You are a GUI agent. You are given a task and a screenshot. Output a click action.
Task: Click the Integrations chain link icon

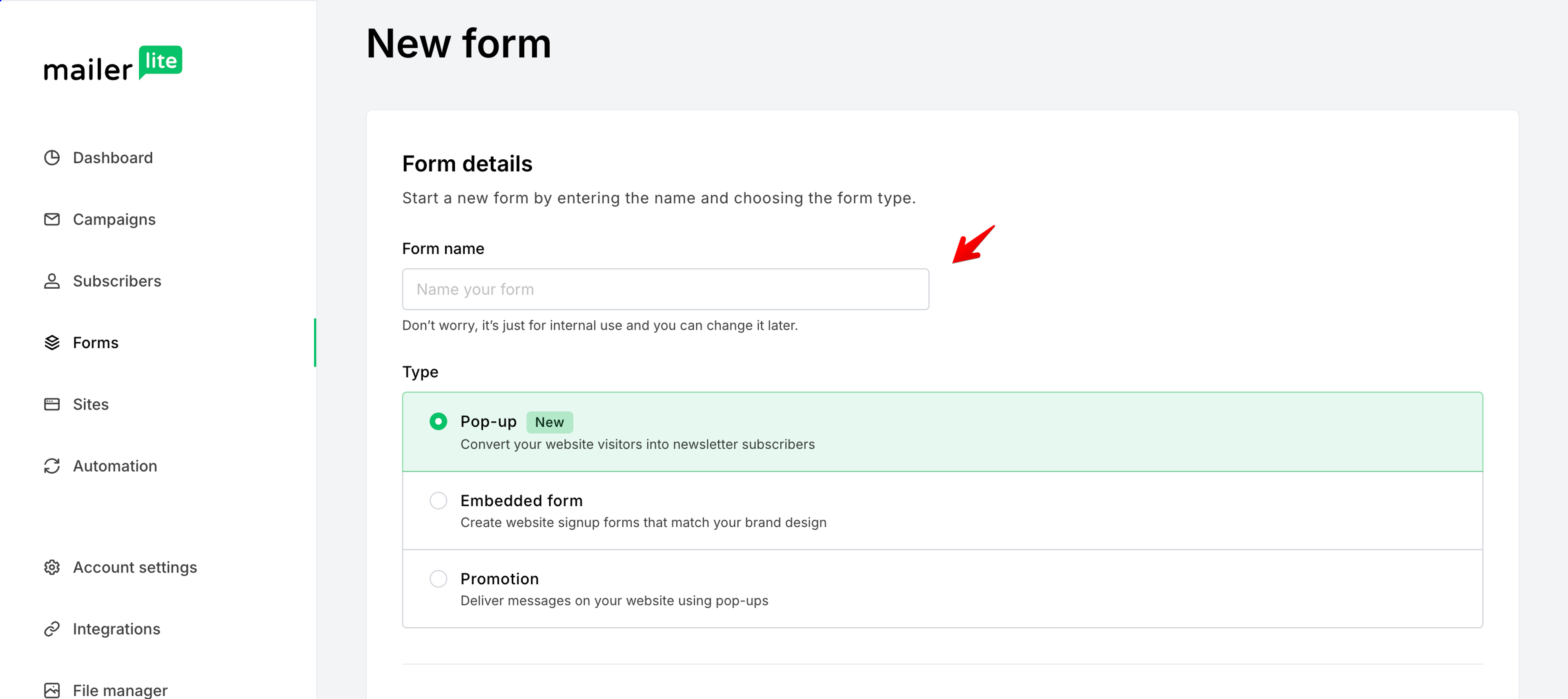tap(52, 628)
